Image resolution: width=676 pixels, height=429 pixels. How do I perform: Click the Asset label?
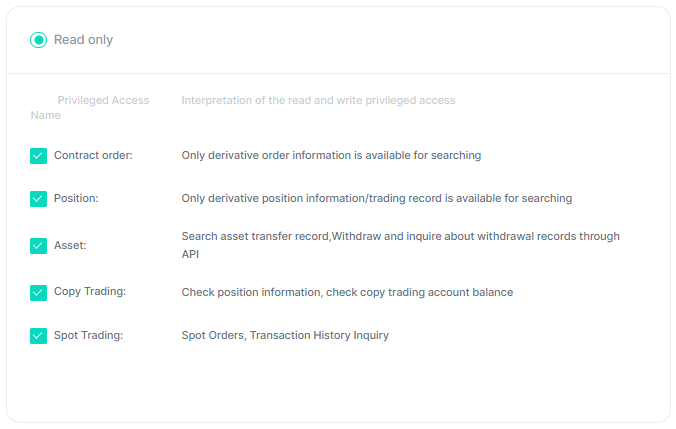tap(70, 245)
